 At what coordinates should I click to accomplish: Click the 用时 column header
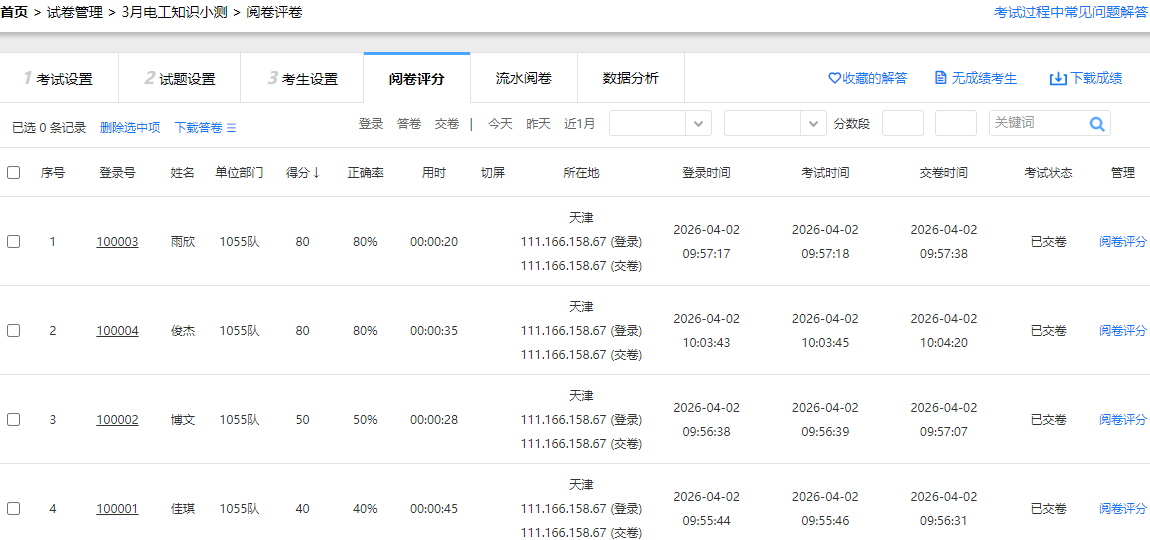coord(433,173)
